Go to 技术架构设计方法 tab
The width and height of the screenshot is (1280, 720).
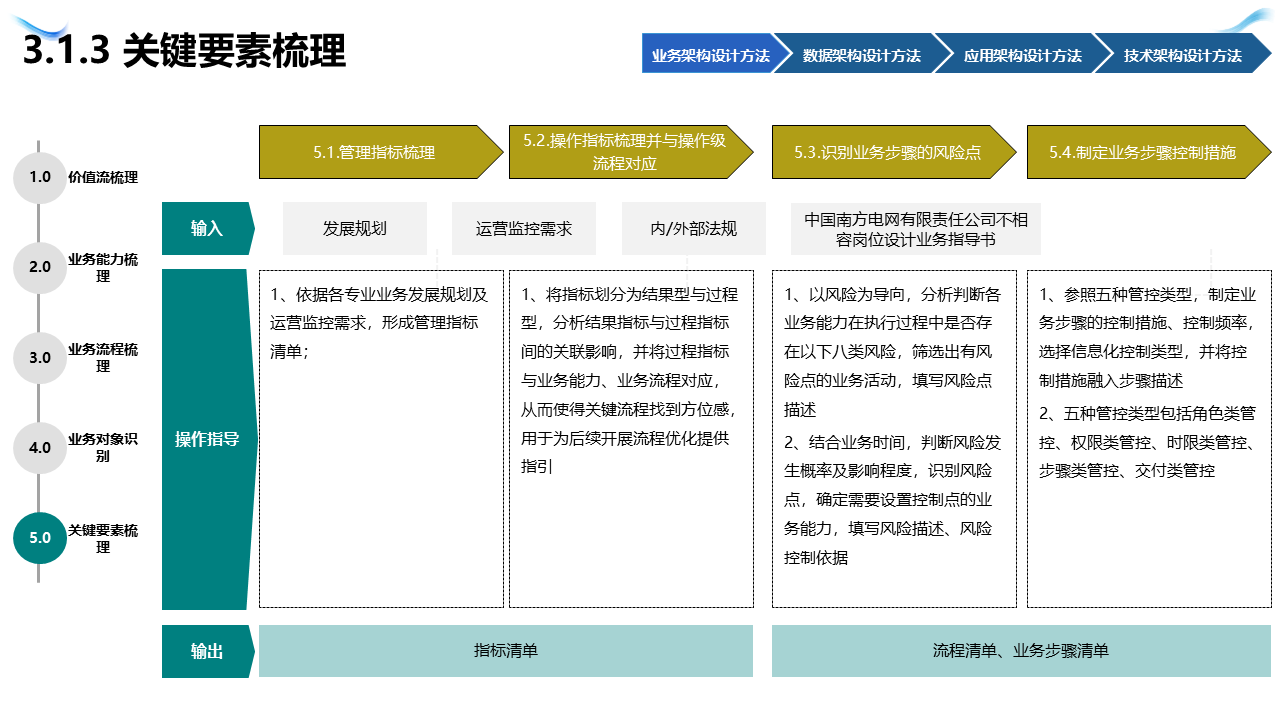point(1183,55)
